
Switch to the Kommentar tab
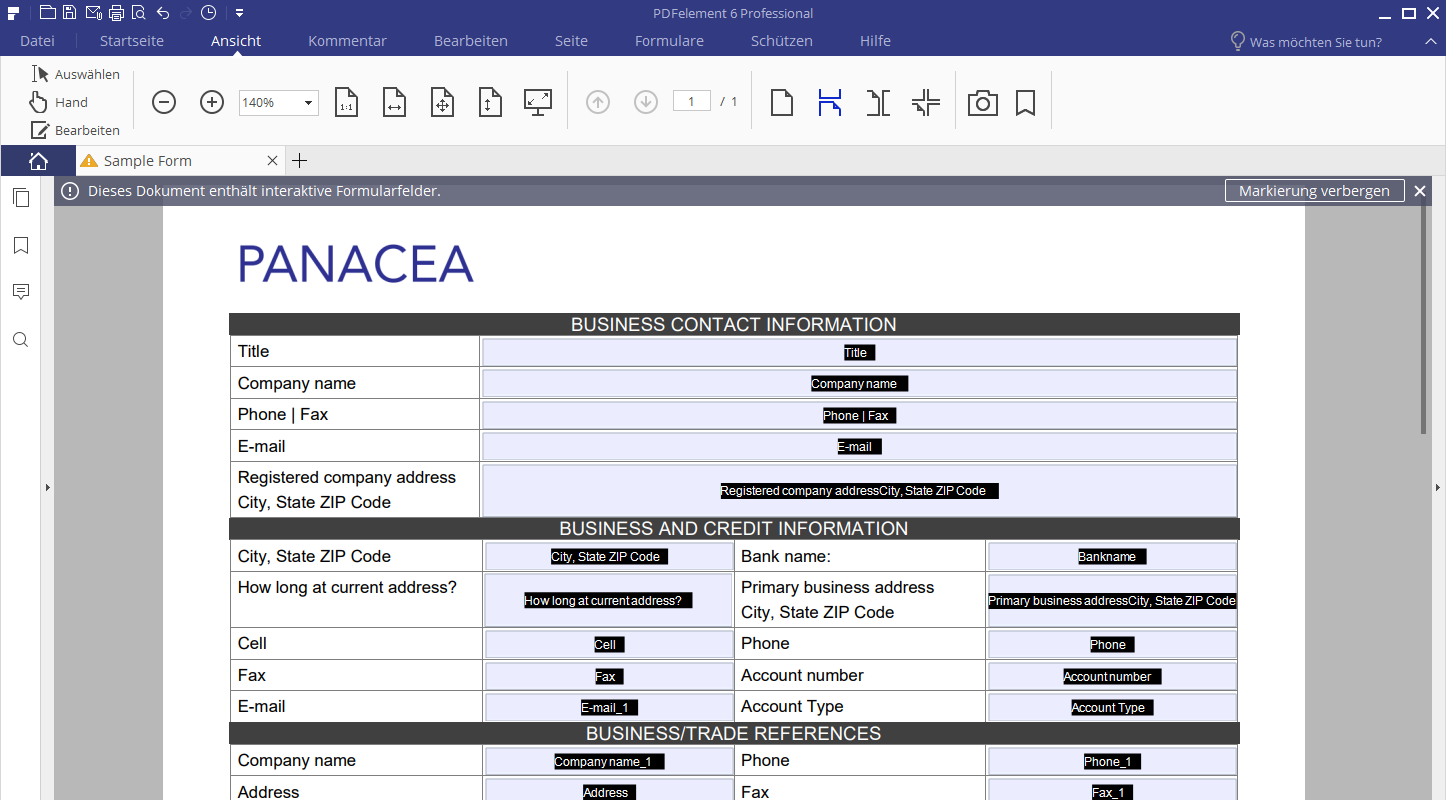pyautogui.click(x=347, y=41)
